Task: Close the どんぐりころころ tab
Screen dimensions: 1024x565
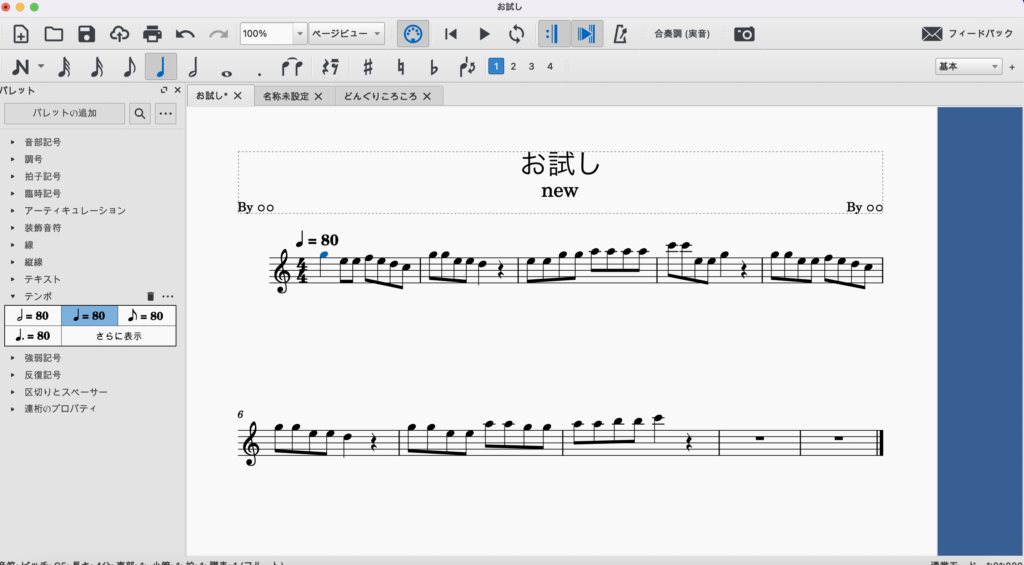Action: point(427,96)
